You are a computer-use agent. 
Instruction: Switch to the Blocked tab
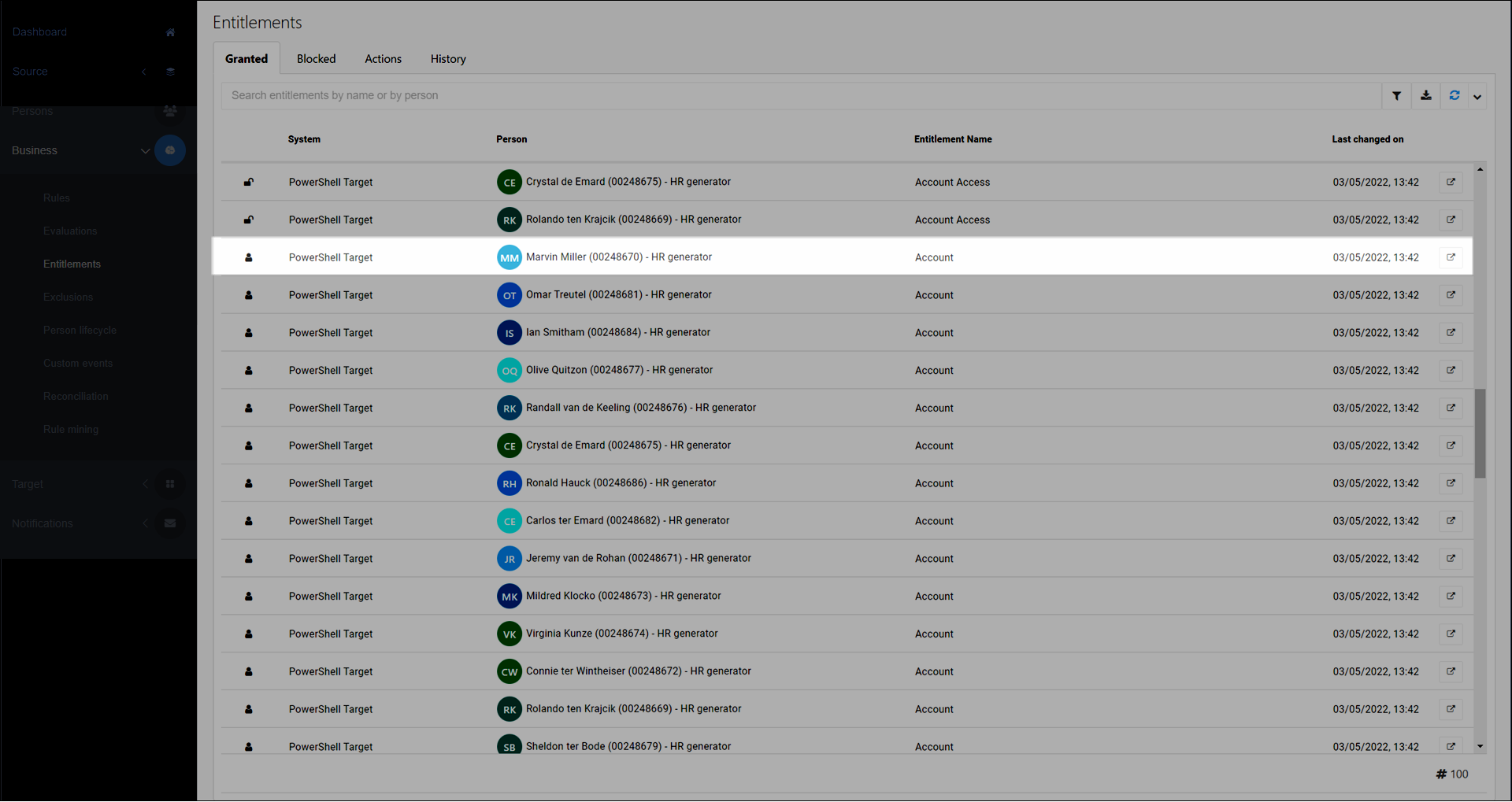[x=316, y=59]
